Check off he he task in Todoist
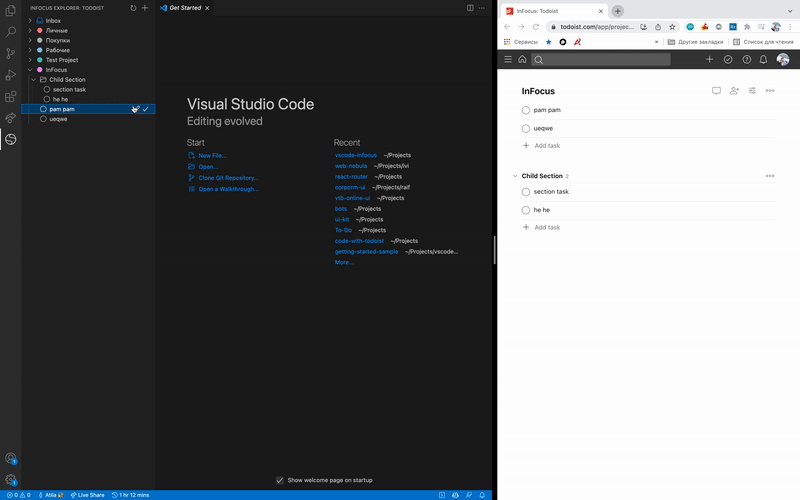800x500 pixels. 526,210
